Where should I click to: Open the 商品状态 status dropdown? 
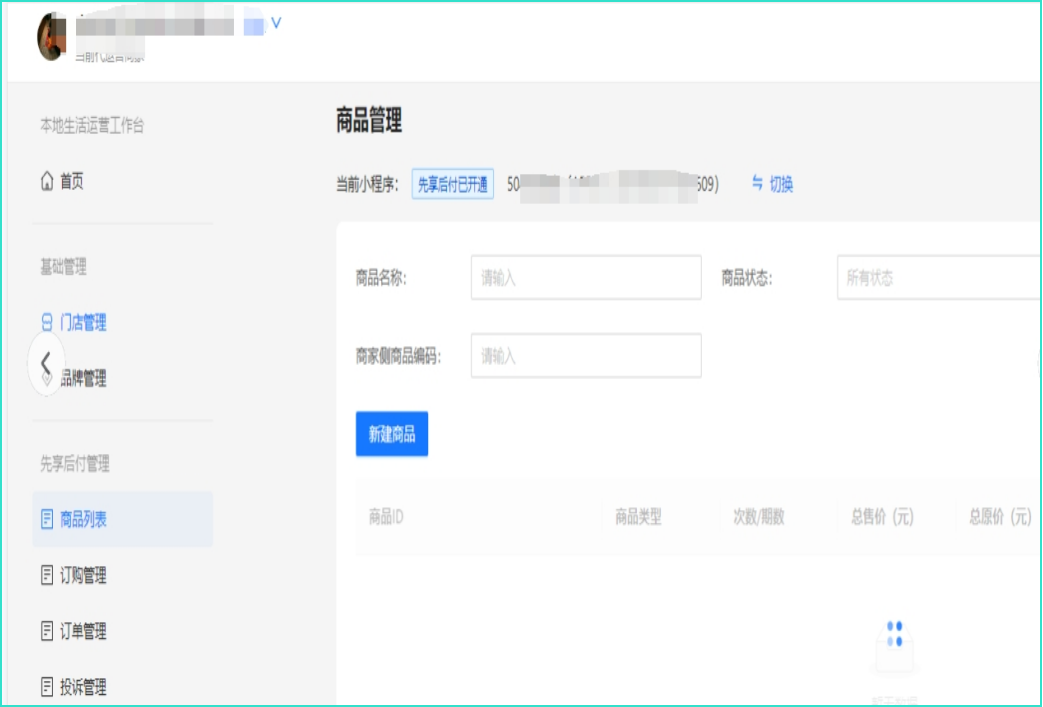[x=938, y=278]
